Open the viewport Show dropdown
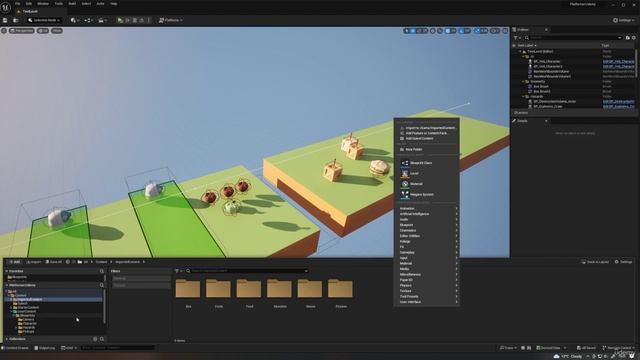 click(57, 31)
